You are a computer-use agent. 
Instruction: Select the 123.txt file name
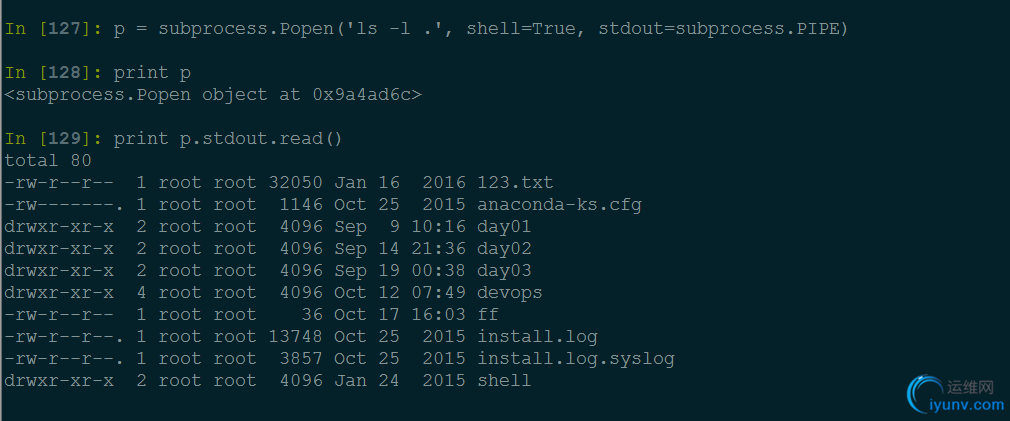515,183
